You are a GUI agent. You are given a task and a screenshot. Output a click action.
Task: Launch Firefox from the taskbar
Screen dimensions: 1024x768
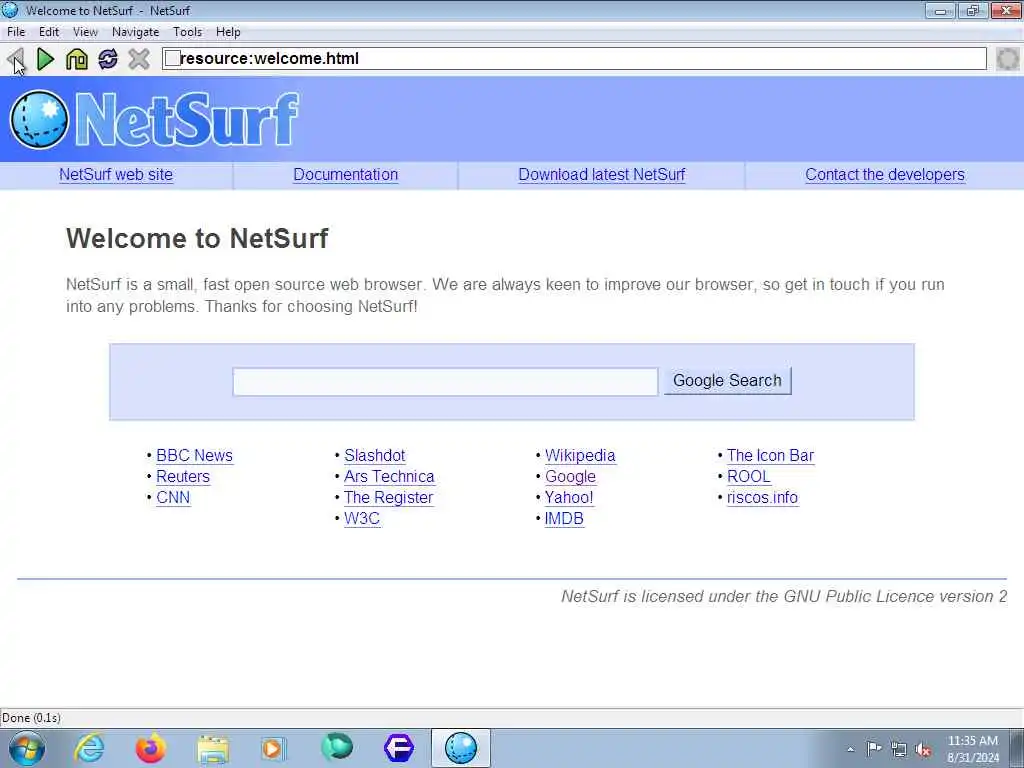(x=150, y=748)
